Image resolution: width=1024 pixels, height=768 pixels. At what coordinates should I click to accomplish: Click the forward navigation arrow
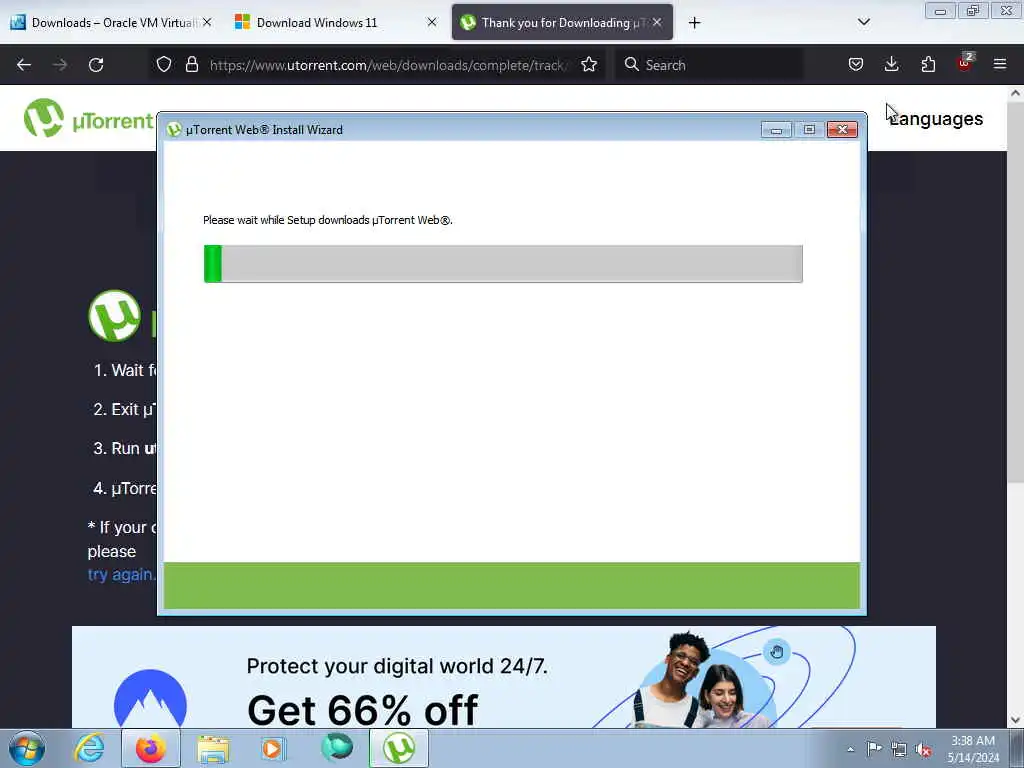click(59, 65)
